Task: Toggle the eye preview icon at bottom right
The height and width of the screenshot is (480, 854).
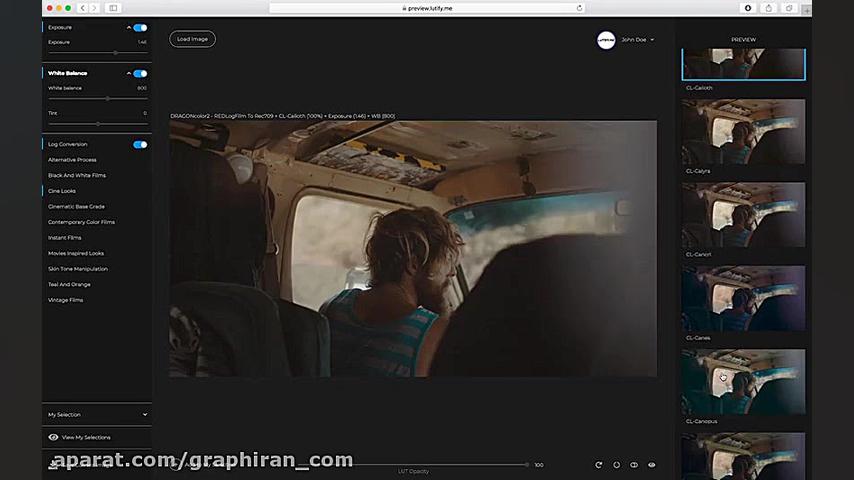Action: click(x=651, y=465)
